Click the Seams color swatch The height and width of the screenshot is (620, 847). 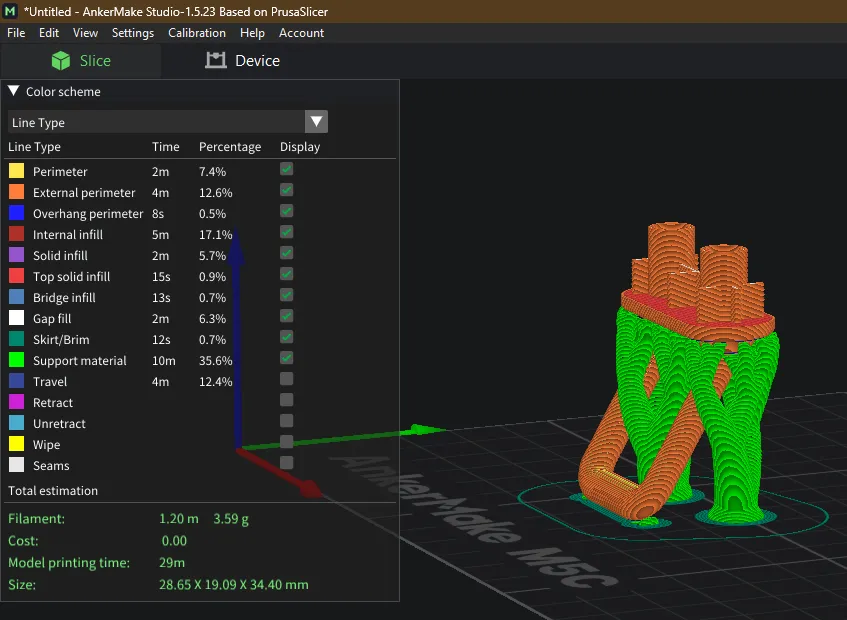point(17,465)
